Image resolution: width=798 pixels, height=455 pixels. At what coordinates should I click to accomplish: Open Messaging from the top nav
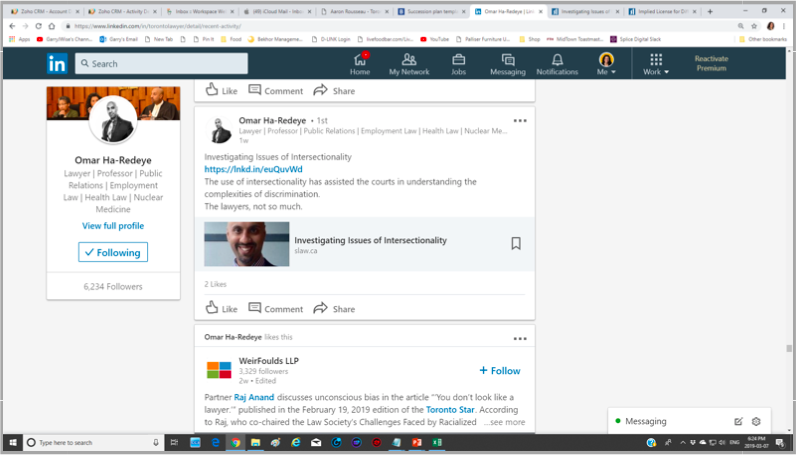pyautogui.click(x=507, y=64)
